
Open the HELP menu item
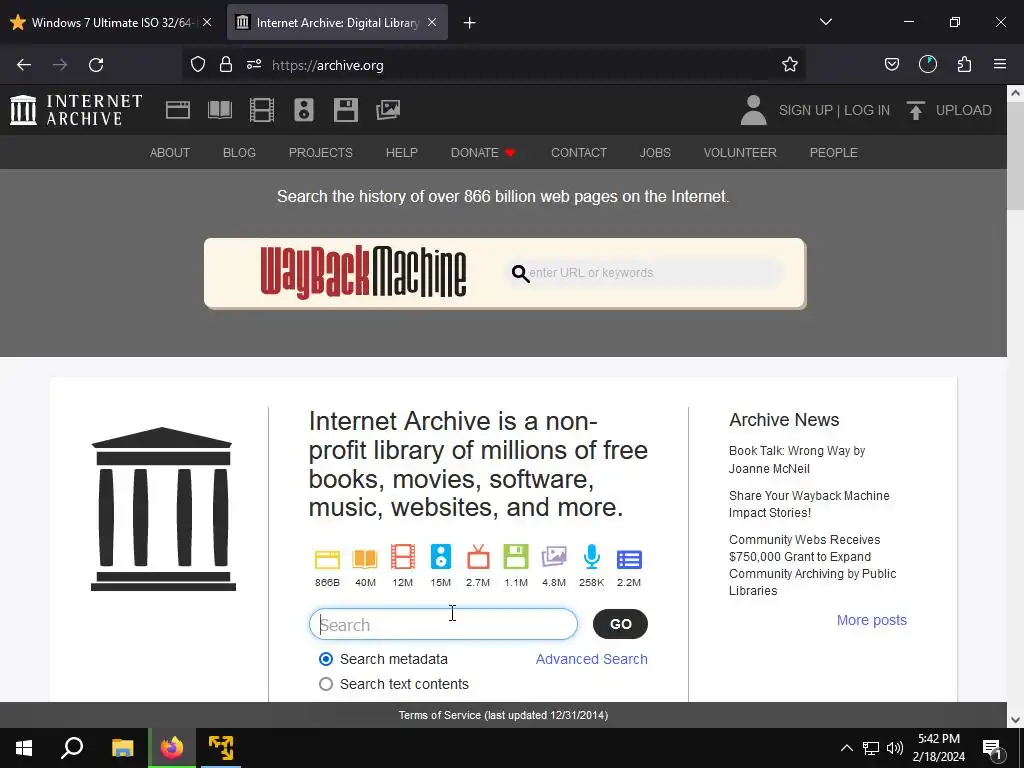tap(402, 153)
